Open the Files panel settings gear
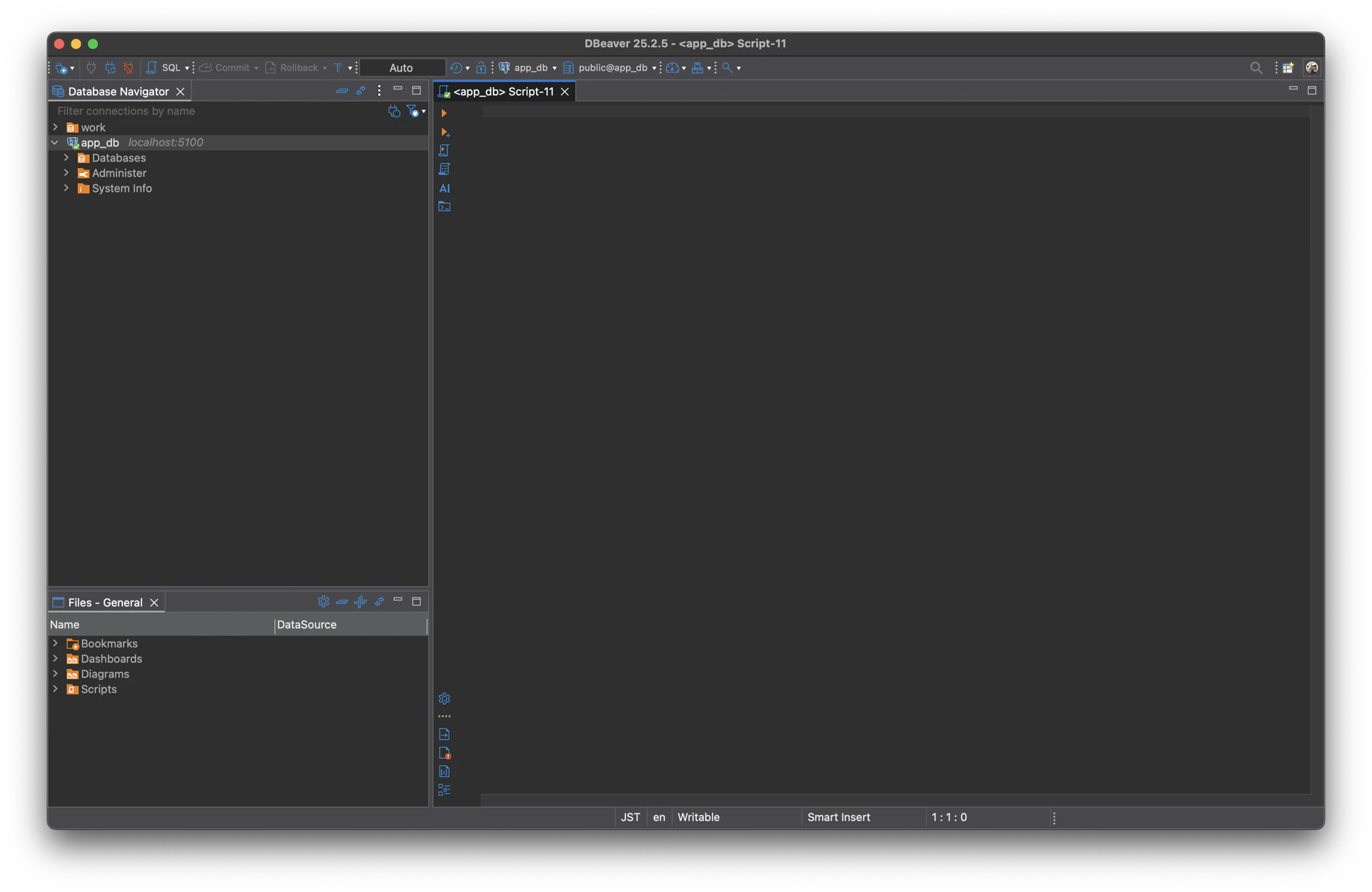 (x=323, y=602)
